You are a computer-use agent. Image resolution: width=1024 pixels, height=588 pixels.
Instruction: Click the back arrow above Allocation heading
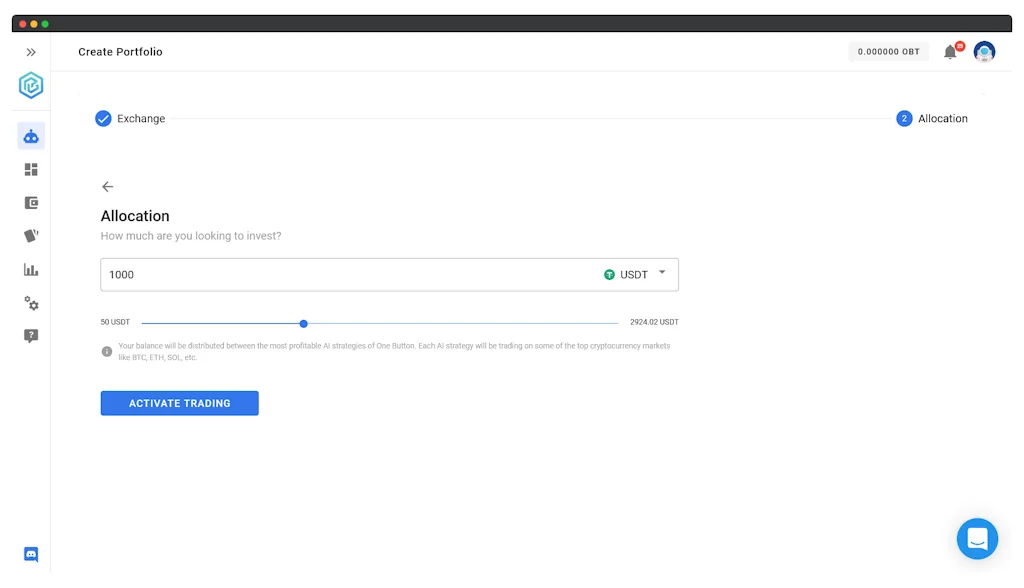point(108,186)
